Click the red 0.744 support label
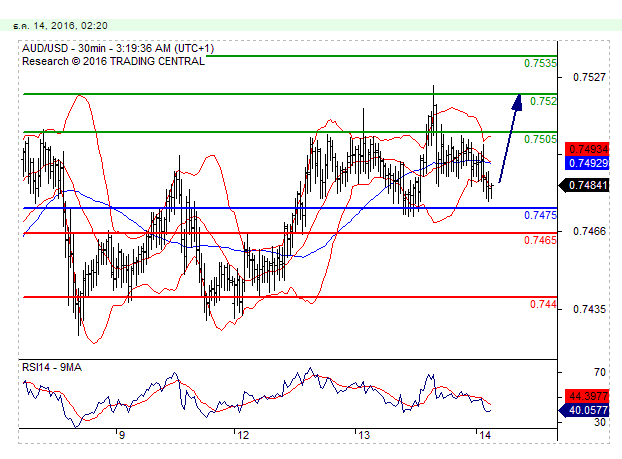The width and height of the screenshot is (622, 459). point(543,304)
